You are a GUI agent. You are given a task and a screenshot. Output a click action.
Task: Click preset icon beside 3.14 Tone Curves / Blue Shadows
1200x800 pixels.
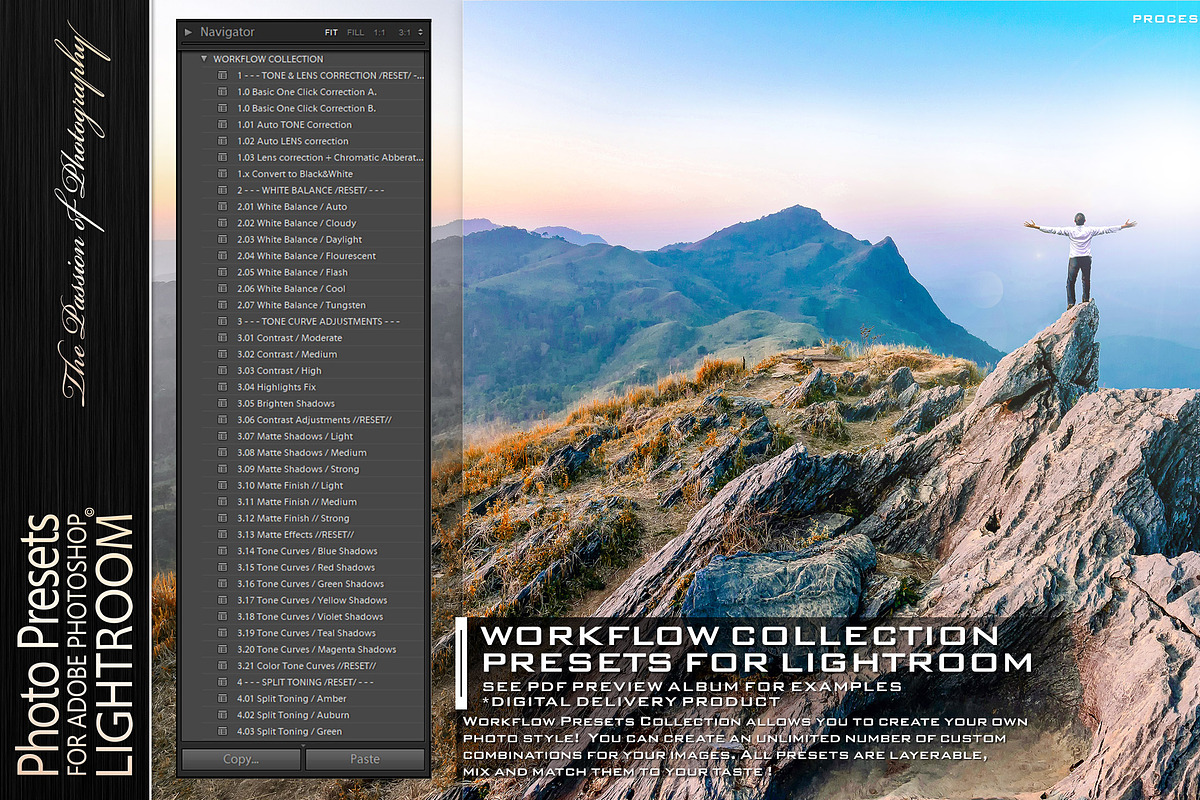pyautogui.click(x=223, y=551)
